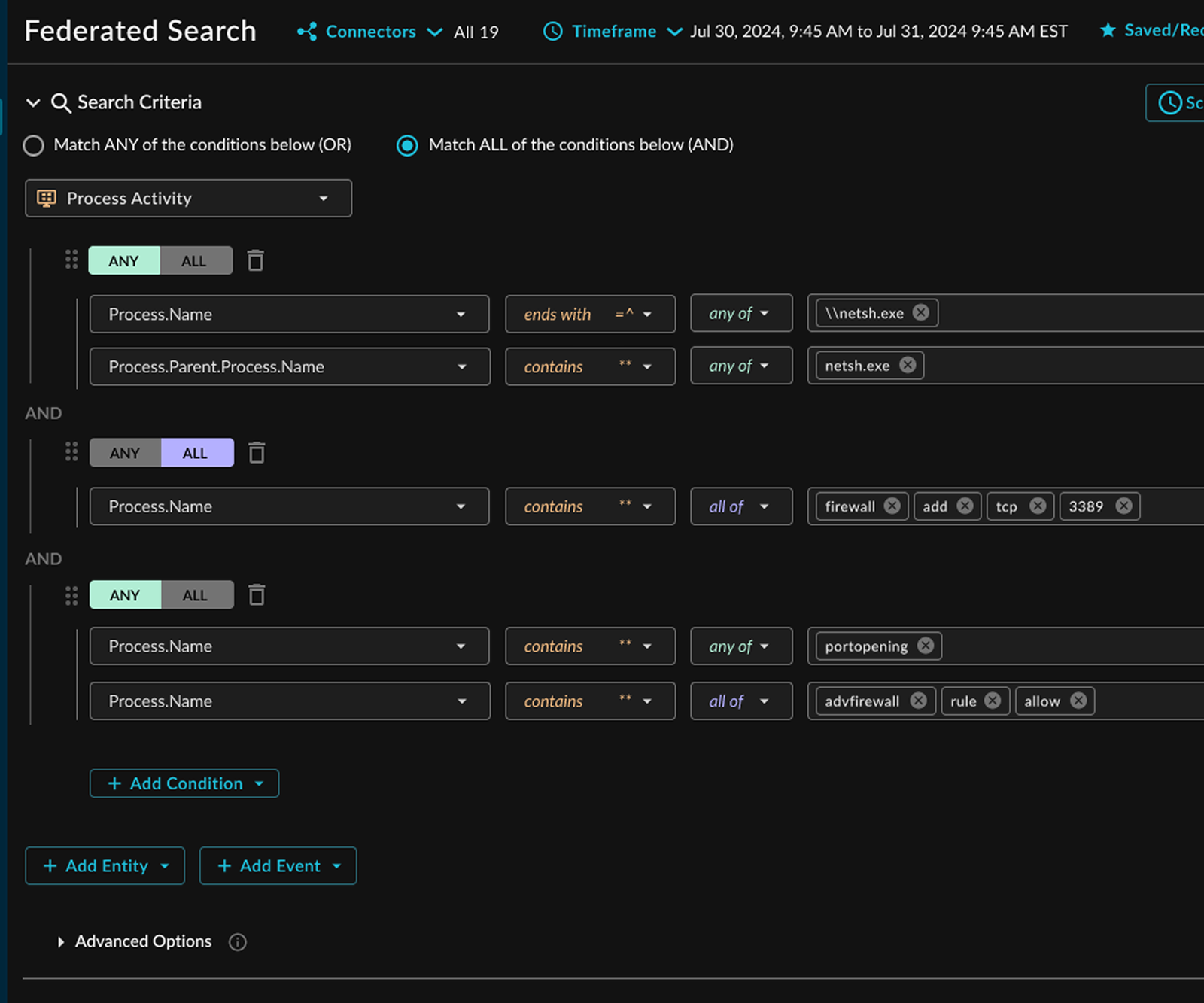Remove the allow value chip
1204x1003 pixels.
pyautogui.click(x=1078, y=701)
